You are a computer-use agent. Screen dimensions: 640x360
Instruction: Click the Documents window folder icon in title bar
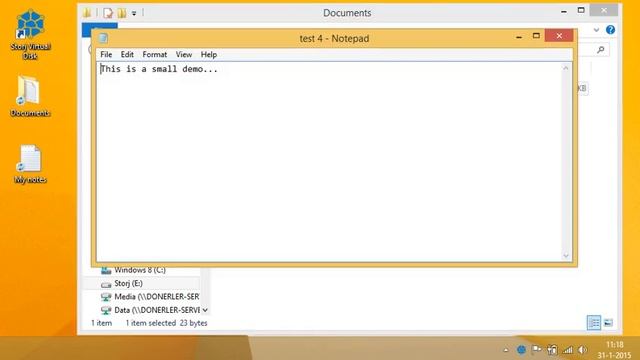tap(87, 13)
